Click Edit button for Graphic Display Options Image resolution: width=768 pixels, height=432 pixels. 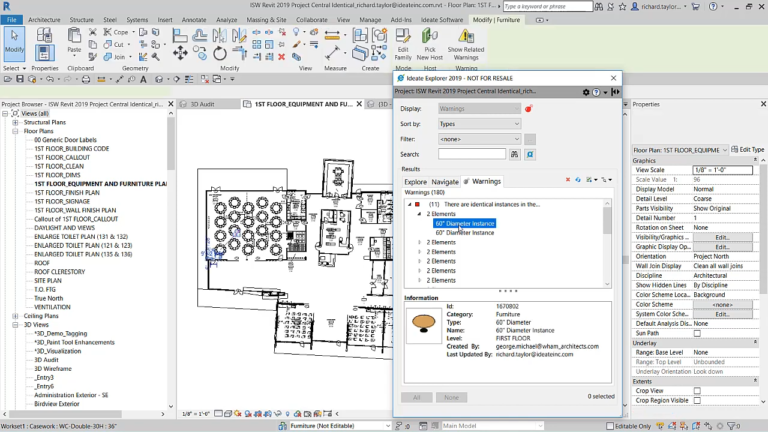722,247
